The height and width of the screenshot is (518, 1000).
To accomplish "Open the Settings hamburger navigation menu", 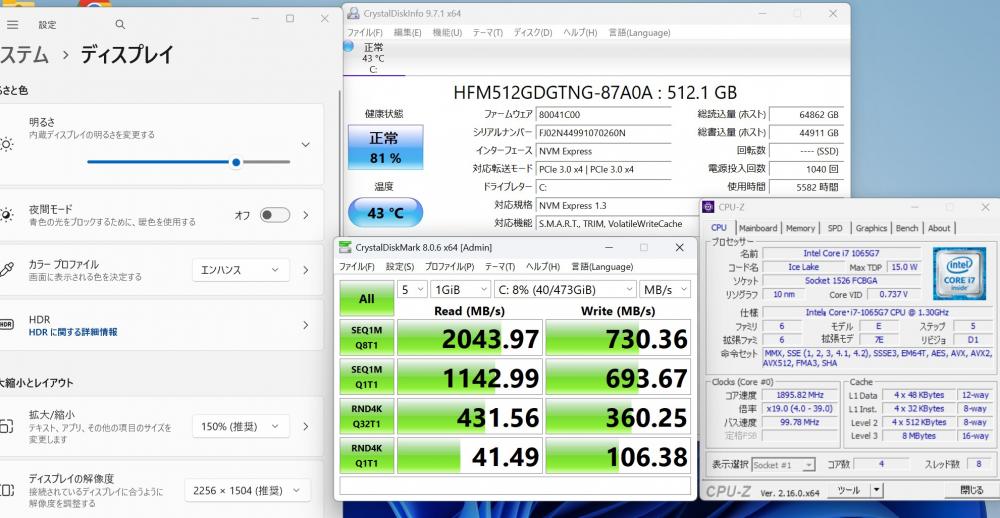I will coord(11,25).
